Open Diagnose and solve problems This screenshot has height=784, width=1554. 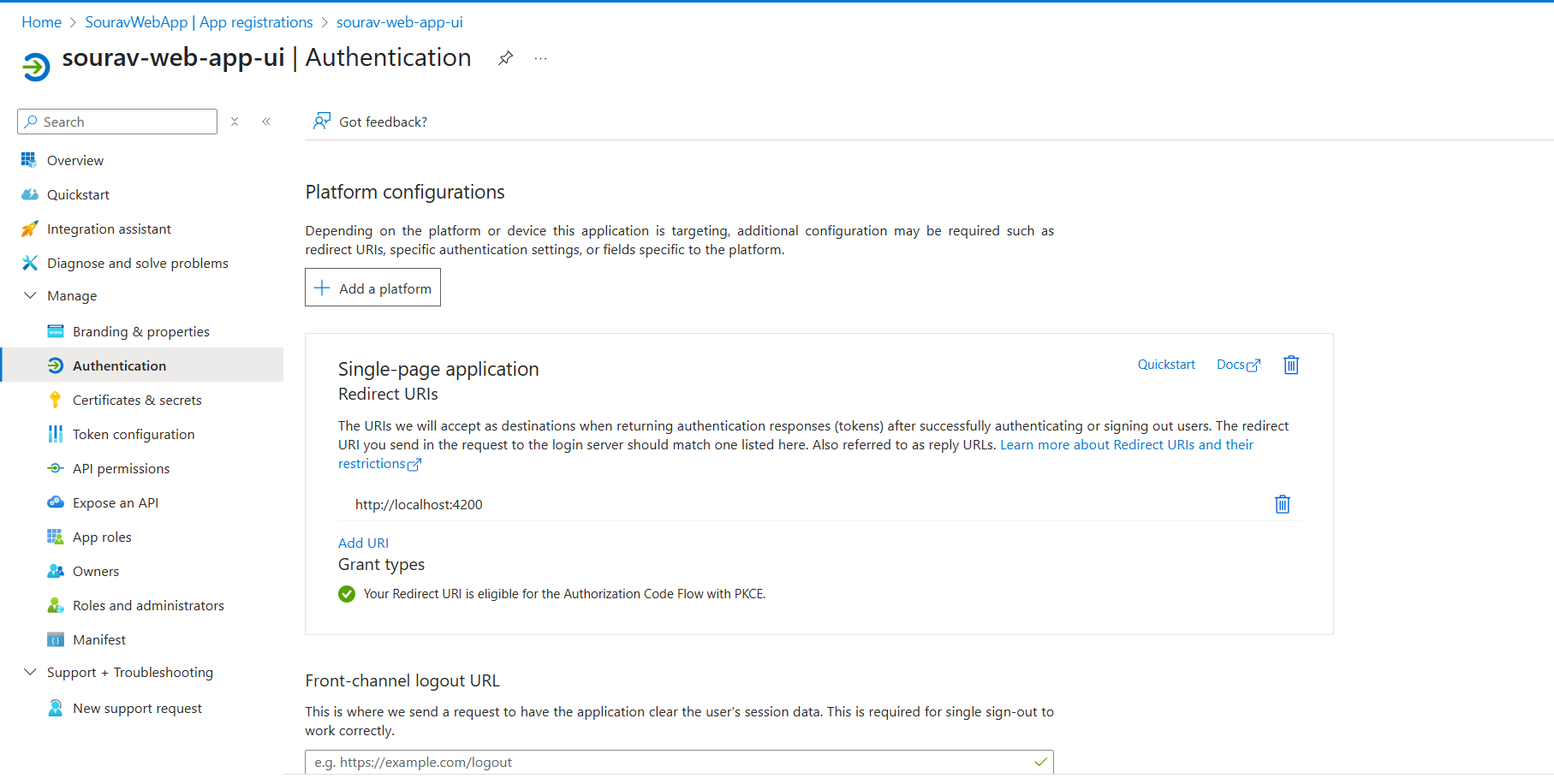click(137, 263)
